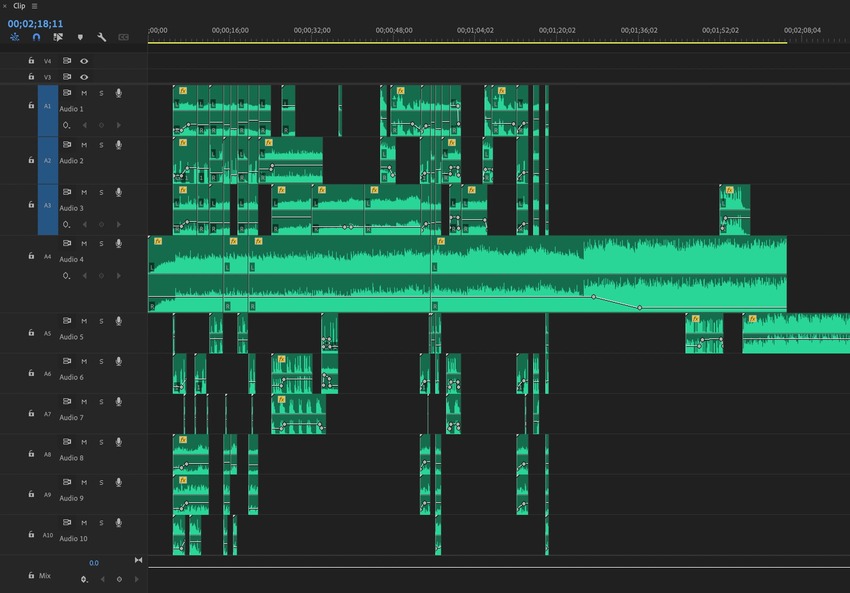850x593 pixels.
Task: Open show keyframes menu on Audio 1
Action: [x=67, y=125]
